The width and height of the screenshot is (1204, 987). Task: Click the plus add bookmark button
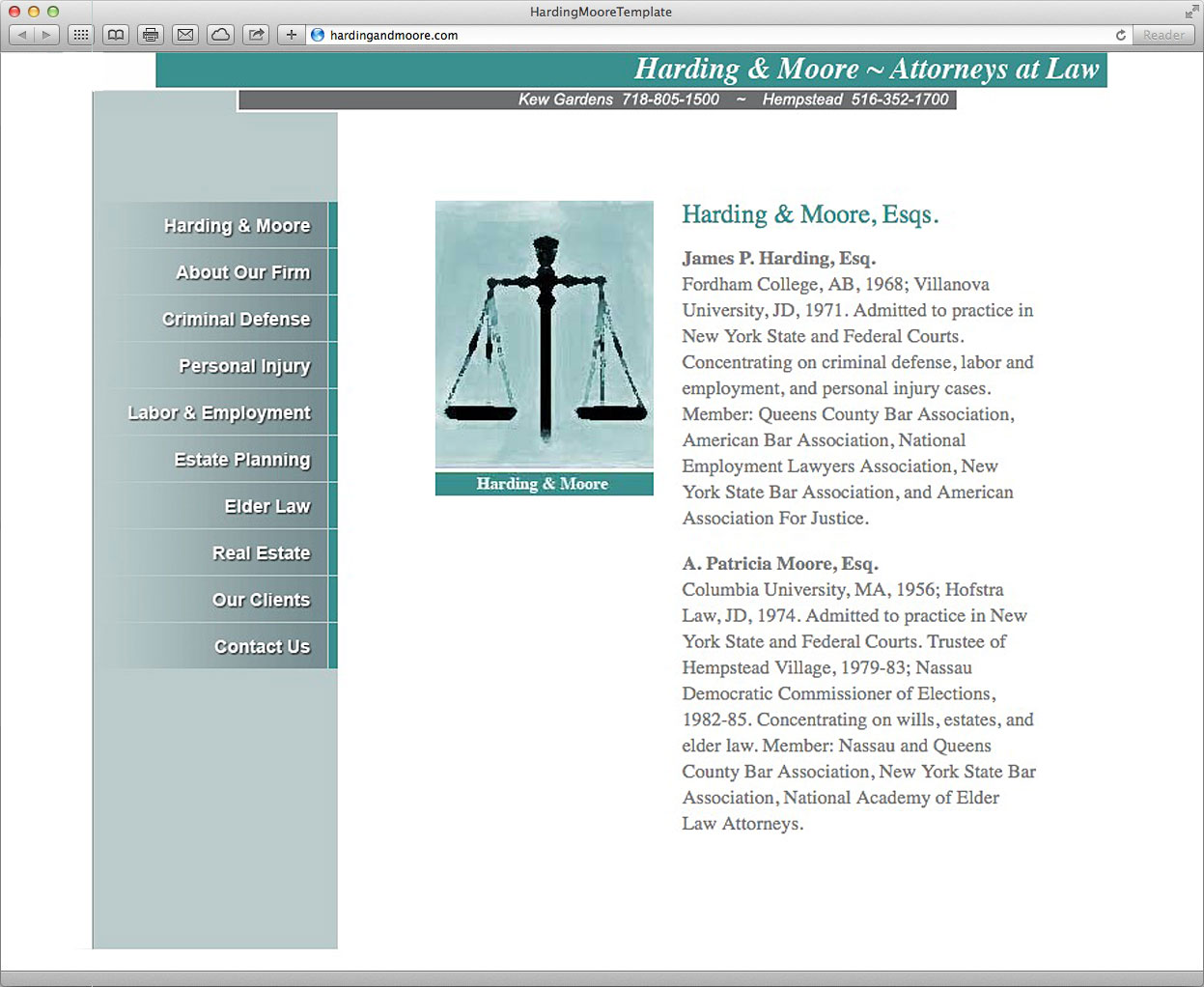click(291, 35)
